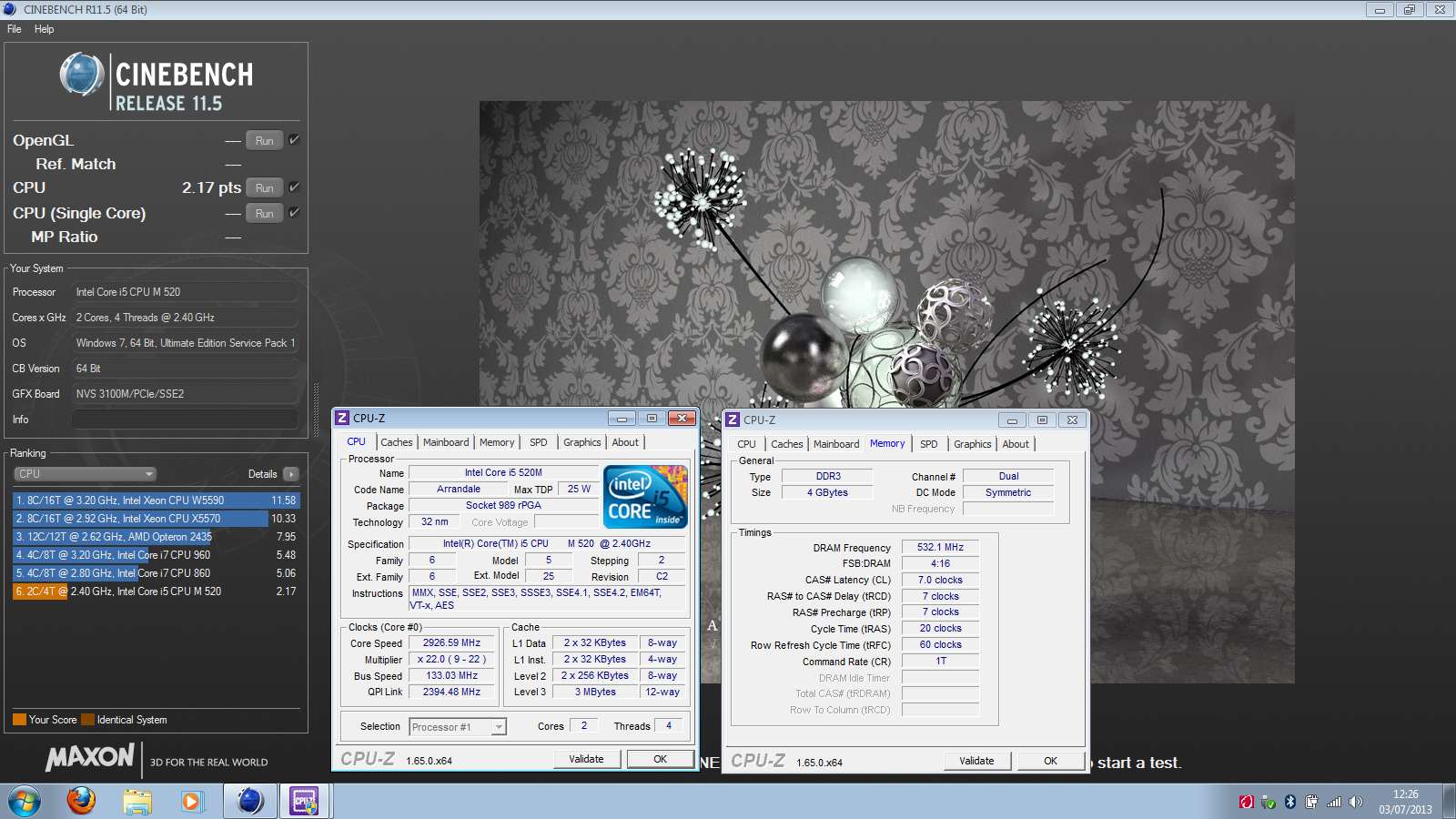
Task: Click the empty Info field in Your System
Action: pos(185,420)
